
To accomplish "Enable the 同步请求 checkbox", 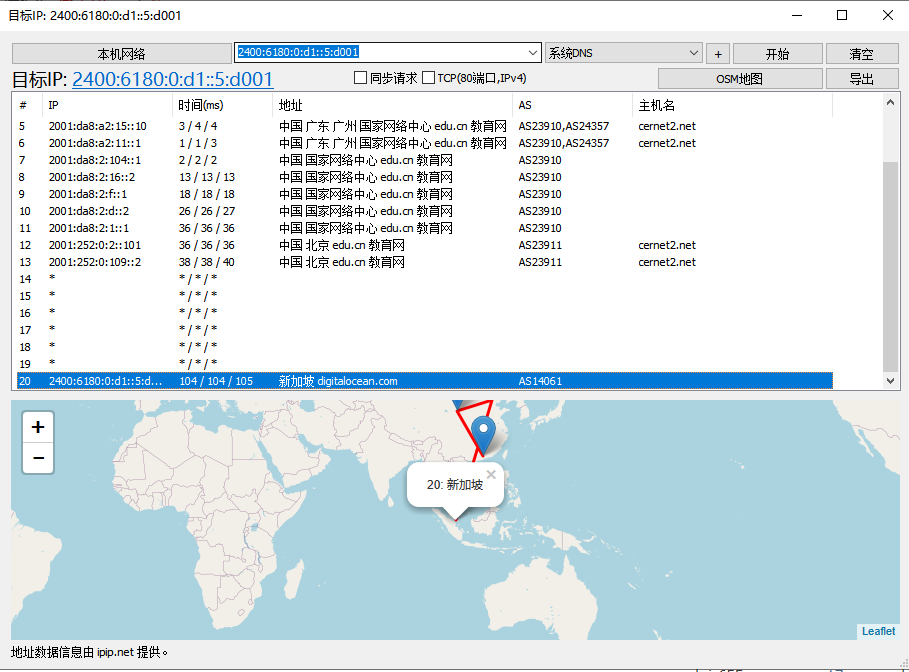I will click(362, 78).
